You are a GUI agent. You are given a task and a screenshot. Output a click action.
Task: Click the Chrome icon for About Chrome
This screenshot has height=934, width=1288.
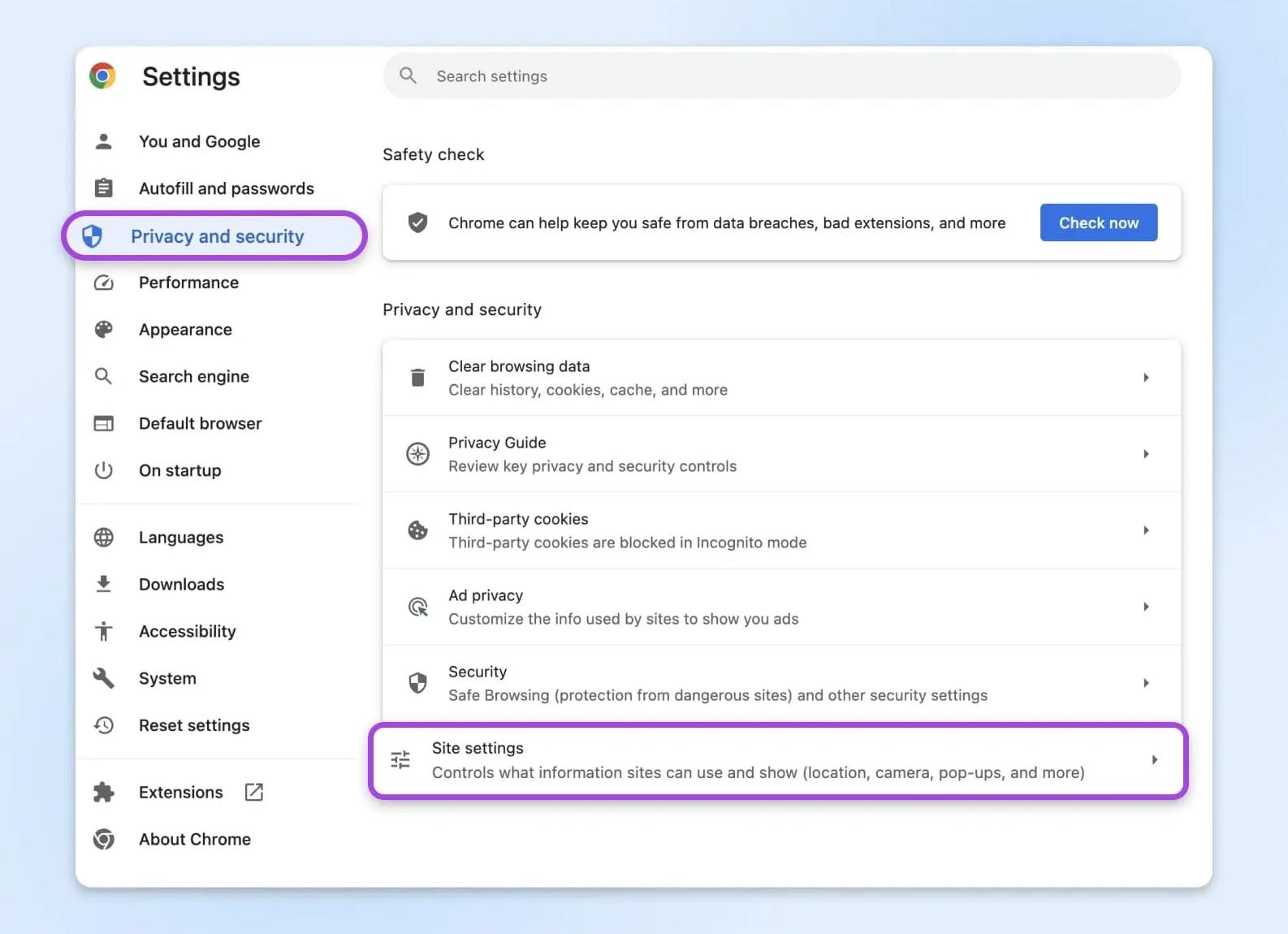[103, 839]
